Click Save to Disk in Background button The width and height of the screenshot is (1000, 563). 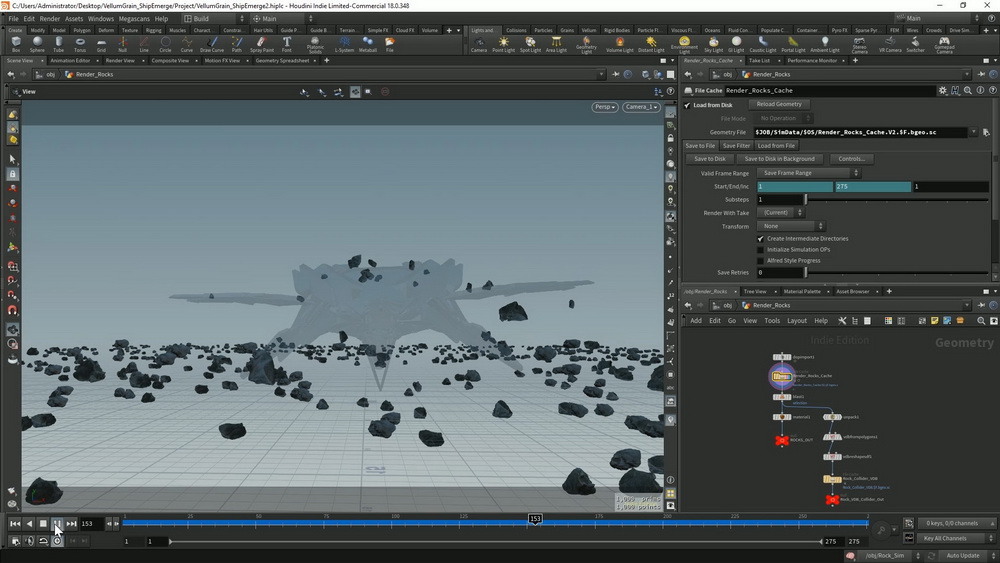[x=779, y=159]
